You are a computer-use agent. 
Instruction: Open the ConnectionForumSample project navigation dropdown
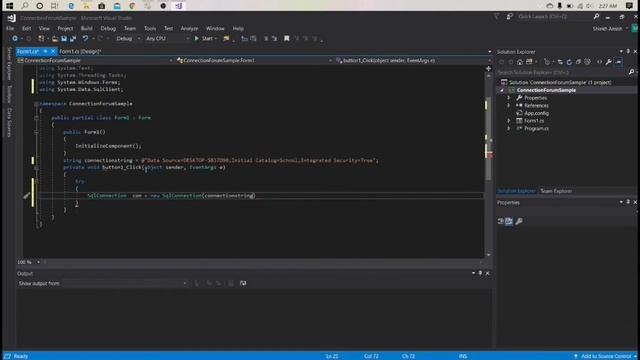pyautogui.click(x=95, y=60)
